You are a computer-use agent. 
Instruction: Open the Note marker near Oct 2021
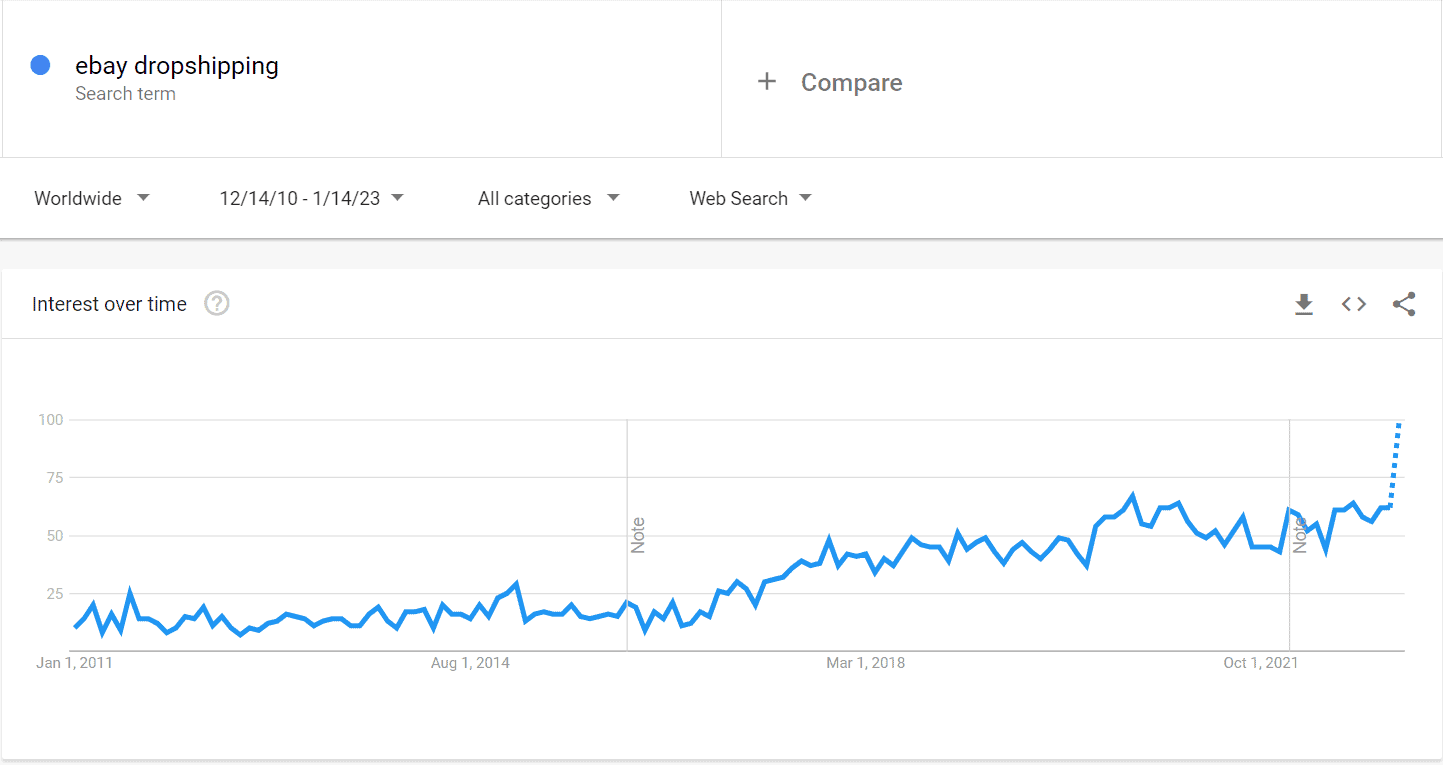click(1302, 537)
